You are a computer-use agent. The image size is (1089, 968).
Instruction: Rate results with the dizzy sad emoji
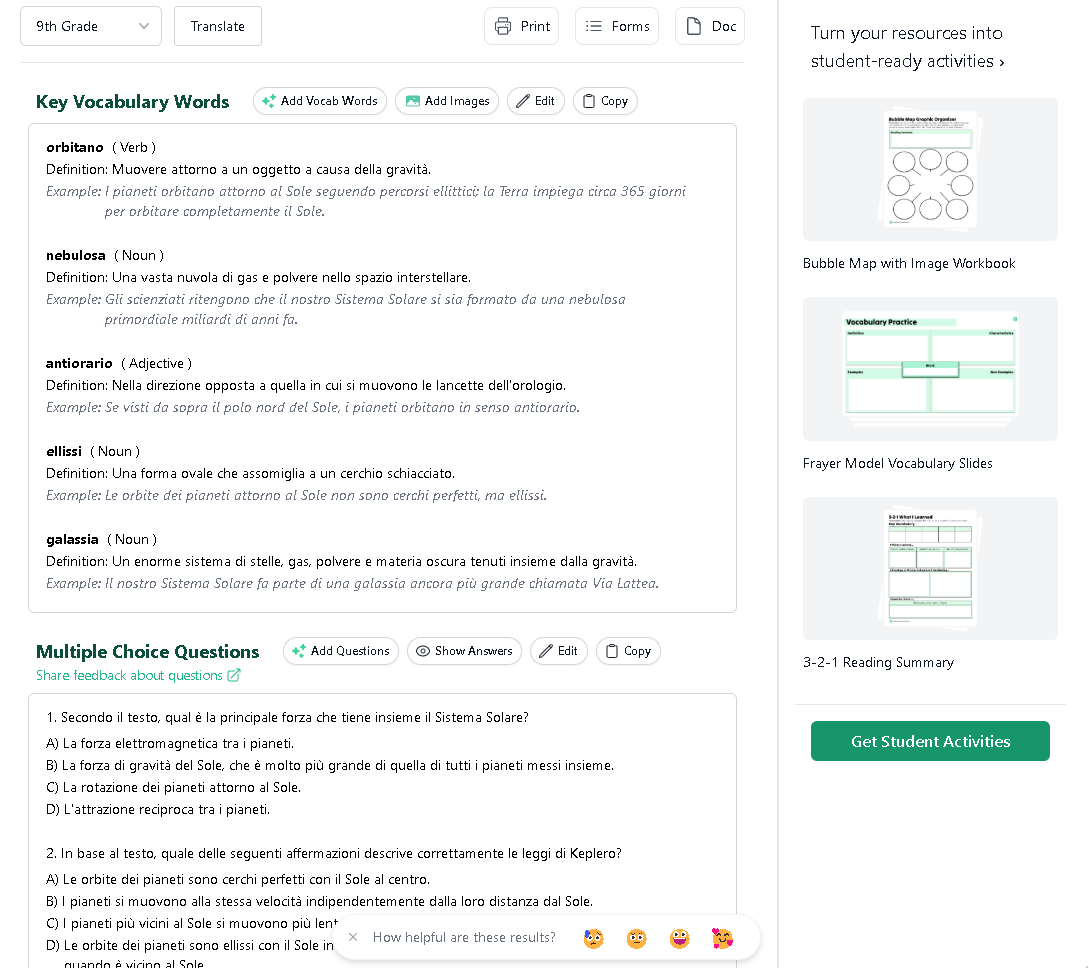pos(594,938)
